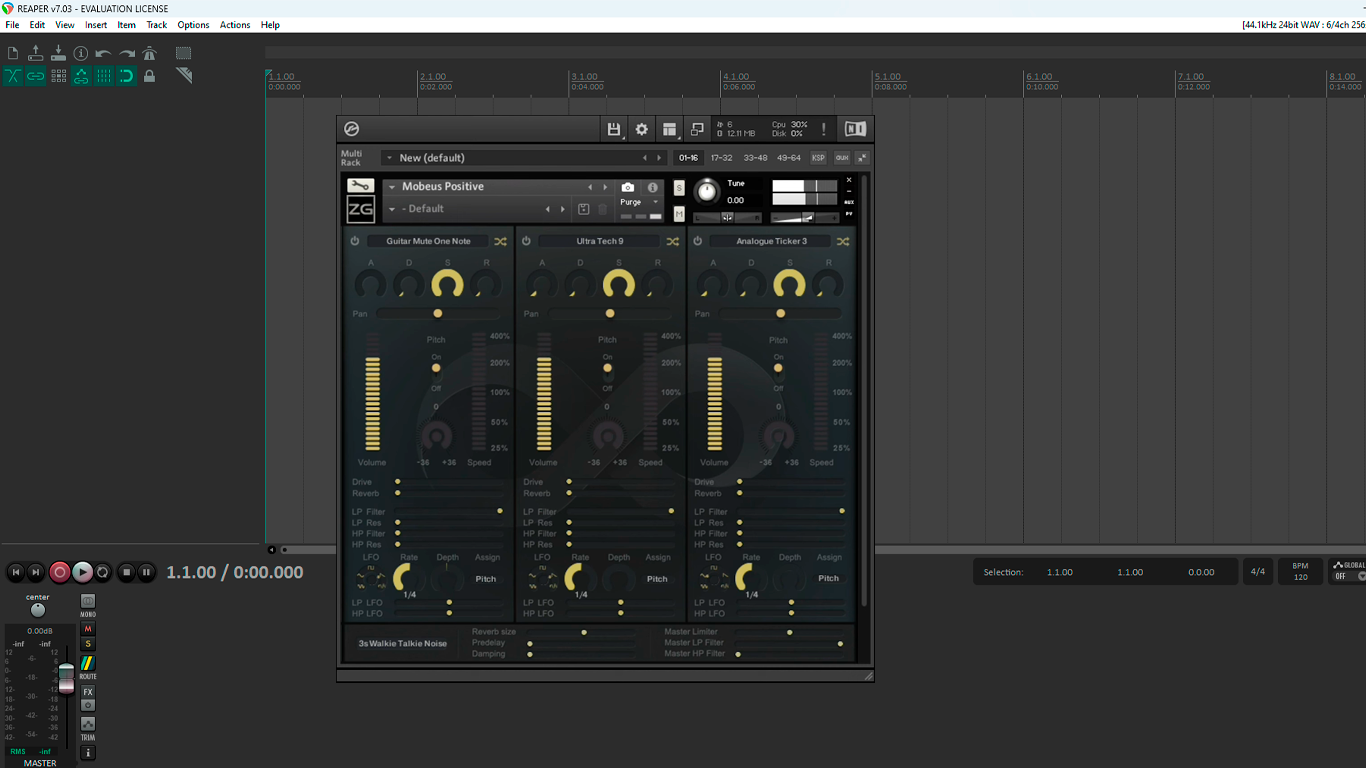This screenshot has width=1366, height=768.
Task: Click Kontakt minimize view icon
Action: tap(698, 129)
